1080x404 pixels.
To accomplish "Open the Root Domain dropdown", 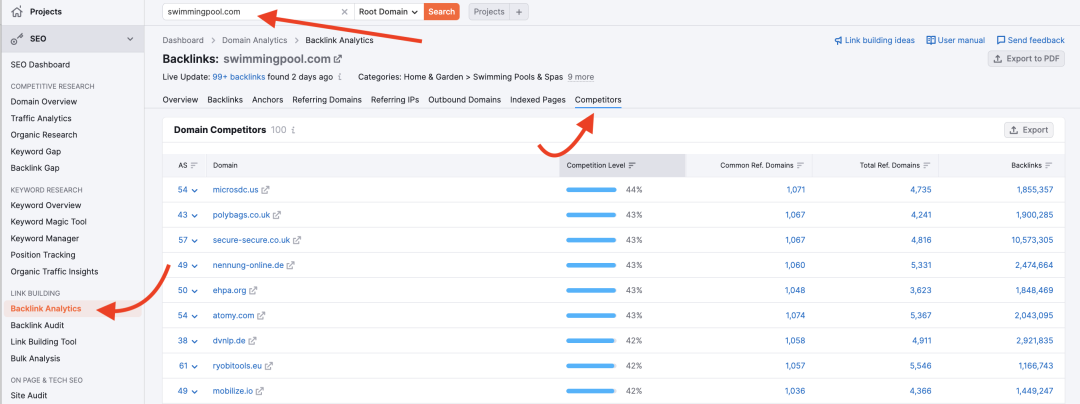I will [388, 12].
